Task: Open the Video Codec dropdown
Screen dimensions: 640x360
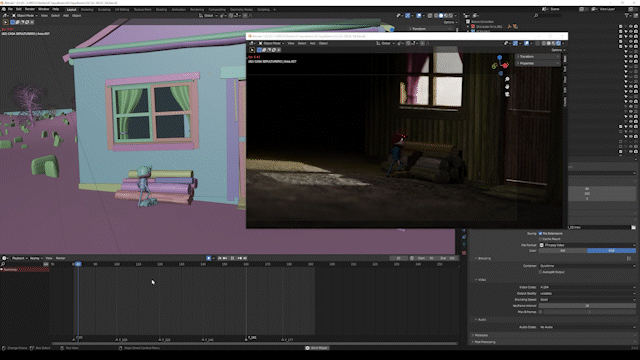Action: pos(587,287)
